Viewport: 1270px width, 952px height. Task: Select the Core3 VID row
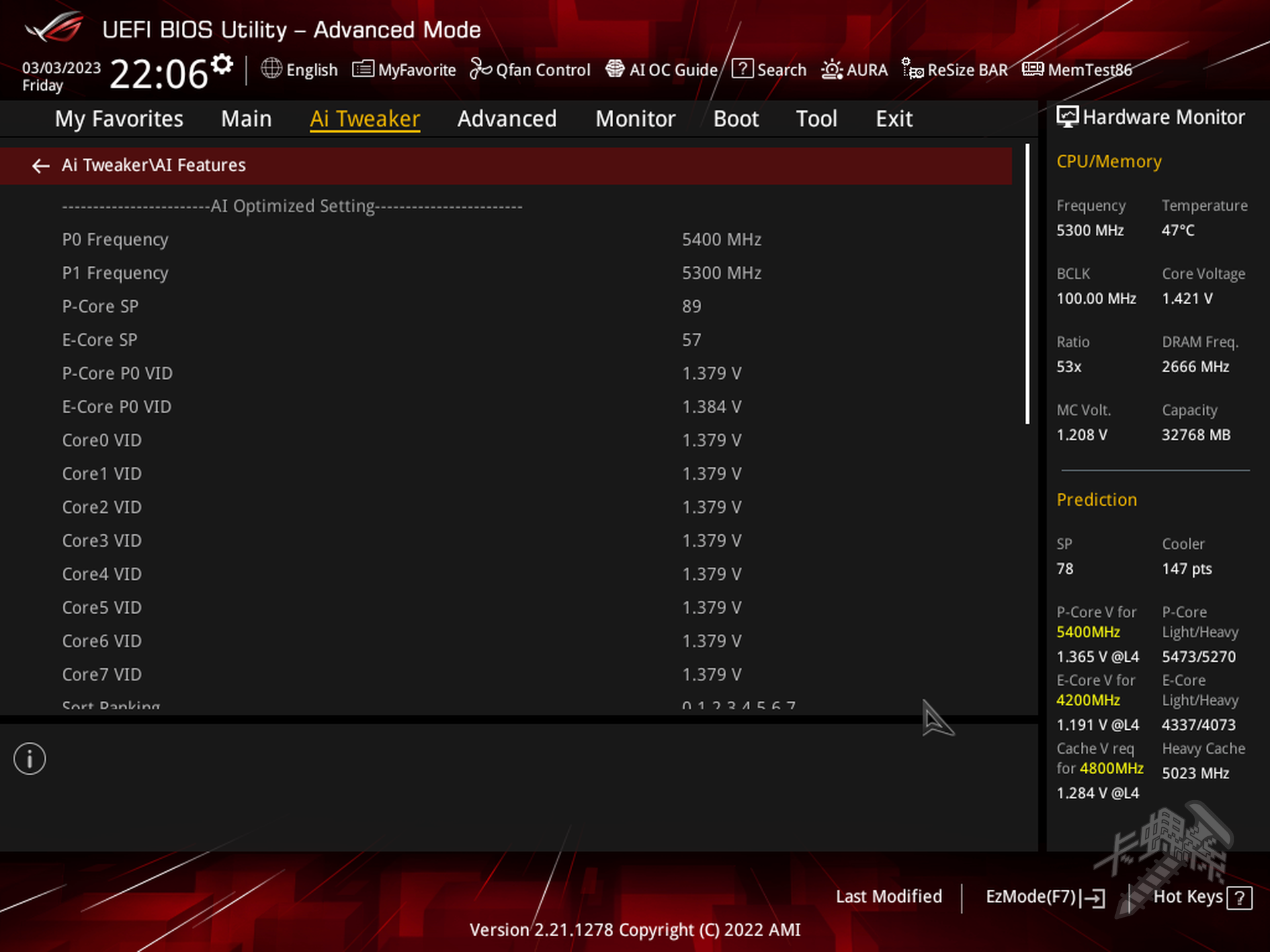506,541
